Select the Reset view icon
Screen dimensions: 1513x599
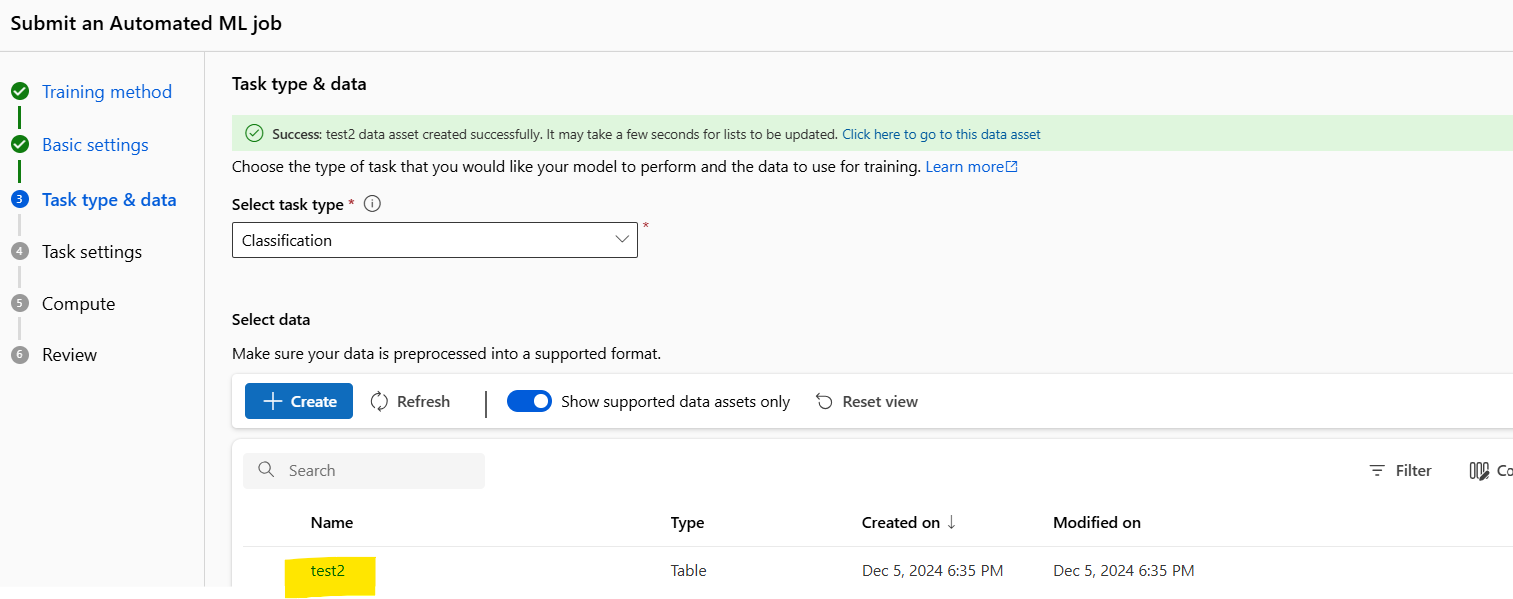pyautogui.click(x=824, y=401)
